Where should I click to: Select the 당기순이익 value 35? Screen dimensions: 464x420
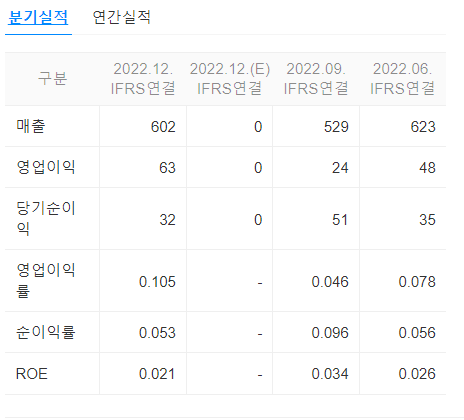[x=427, y=220]
